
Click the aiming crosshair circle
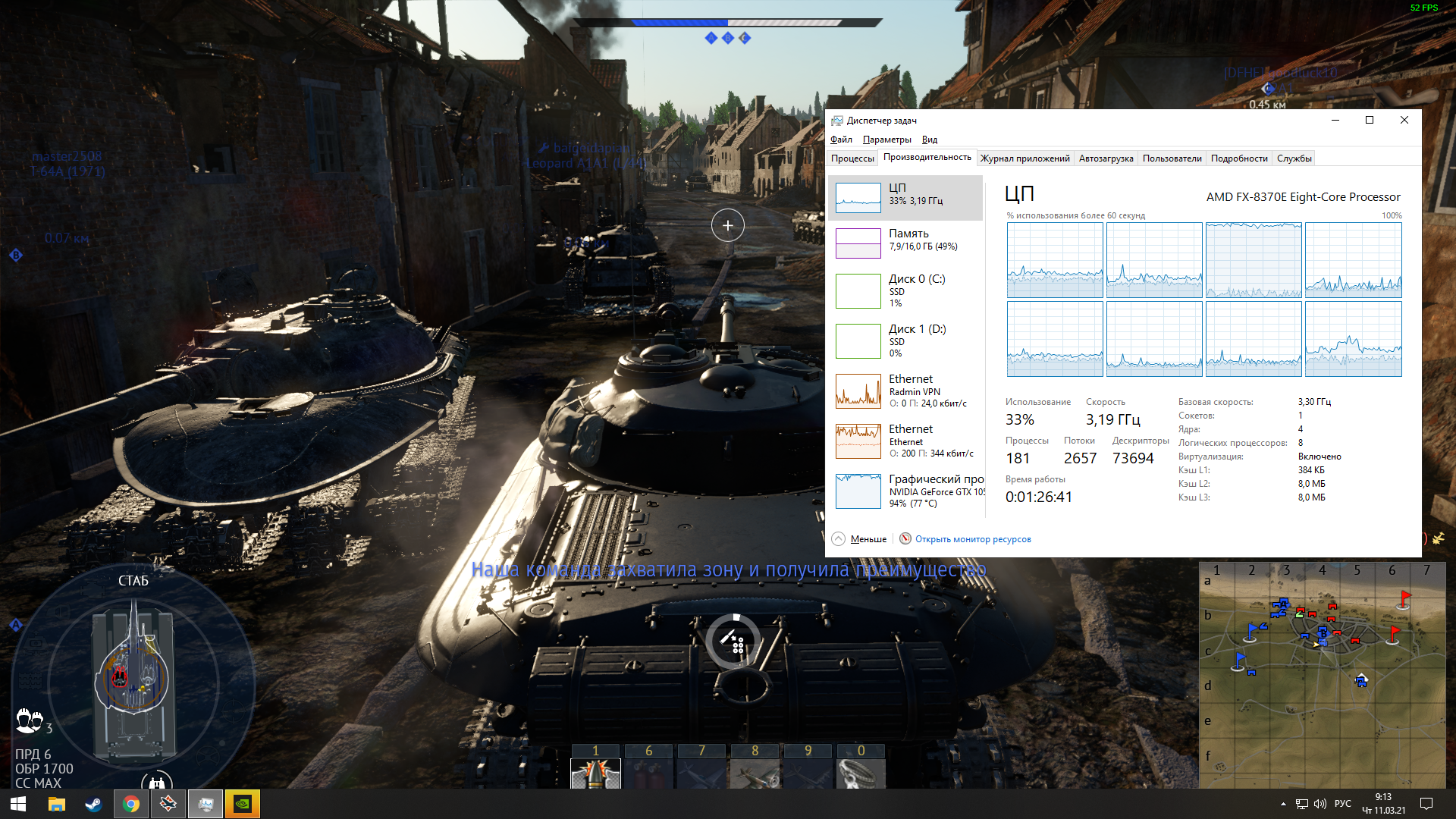coord(728,225)
